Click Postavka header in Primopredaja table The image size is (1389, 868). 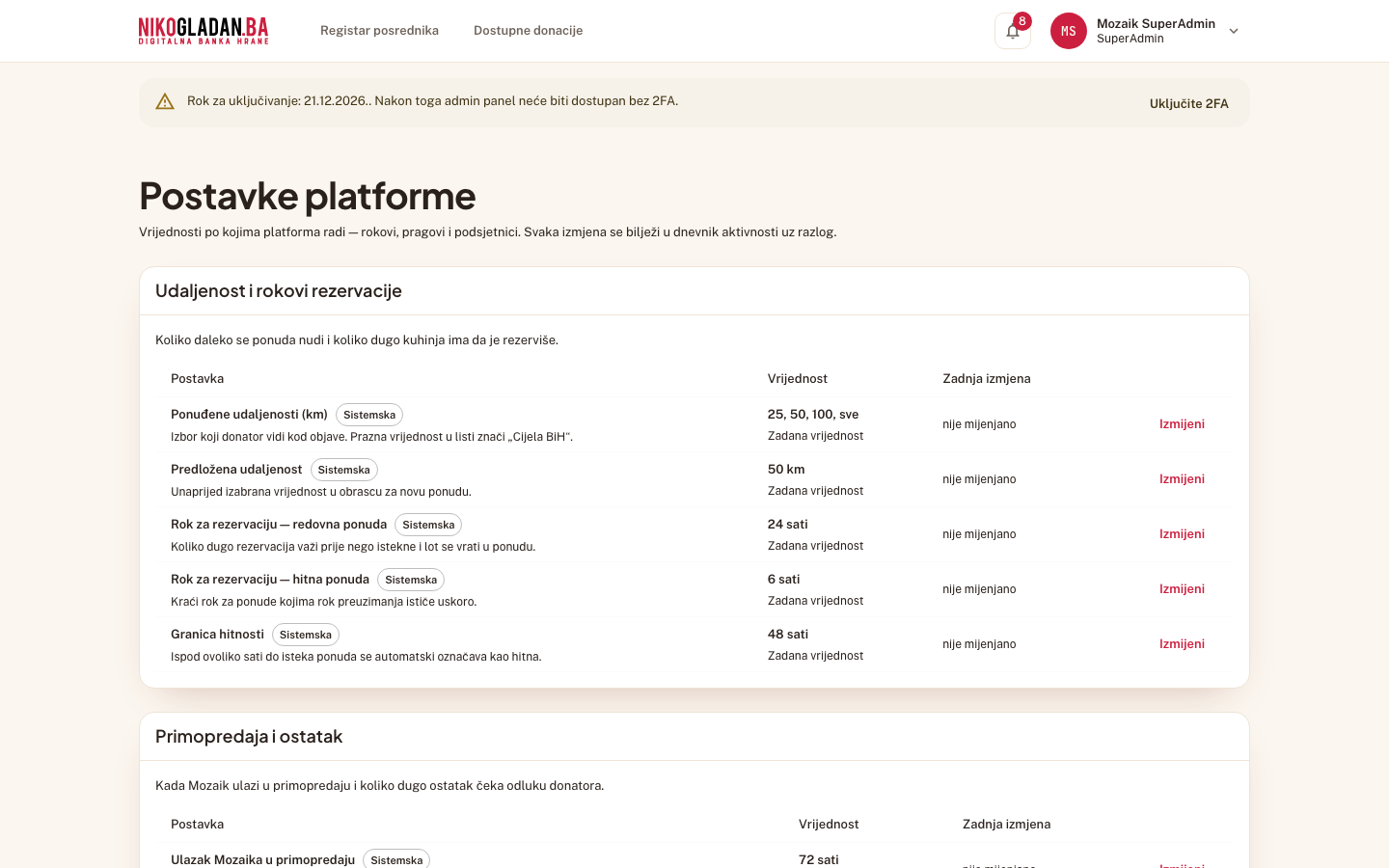coord(197,825)
